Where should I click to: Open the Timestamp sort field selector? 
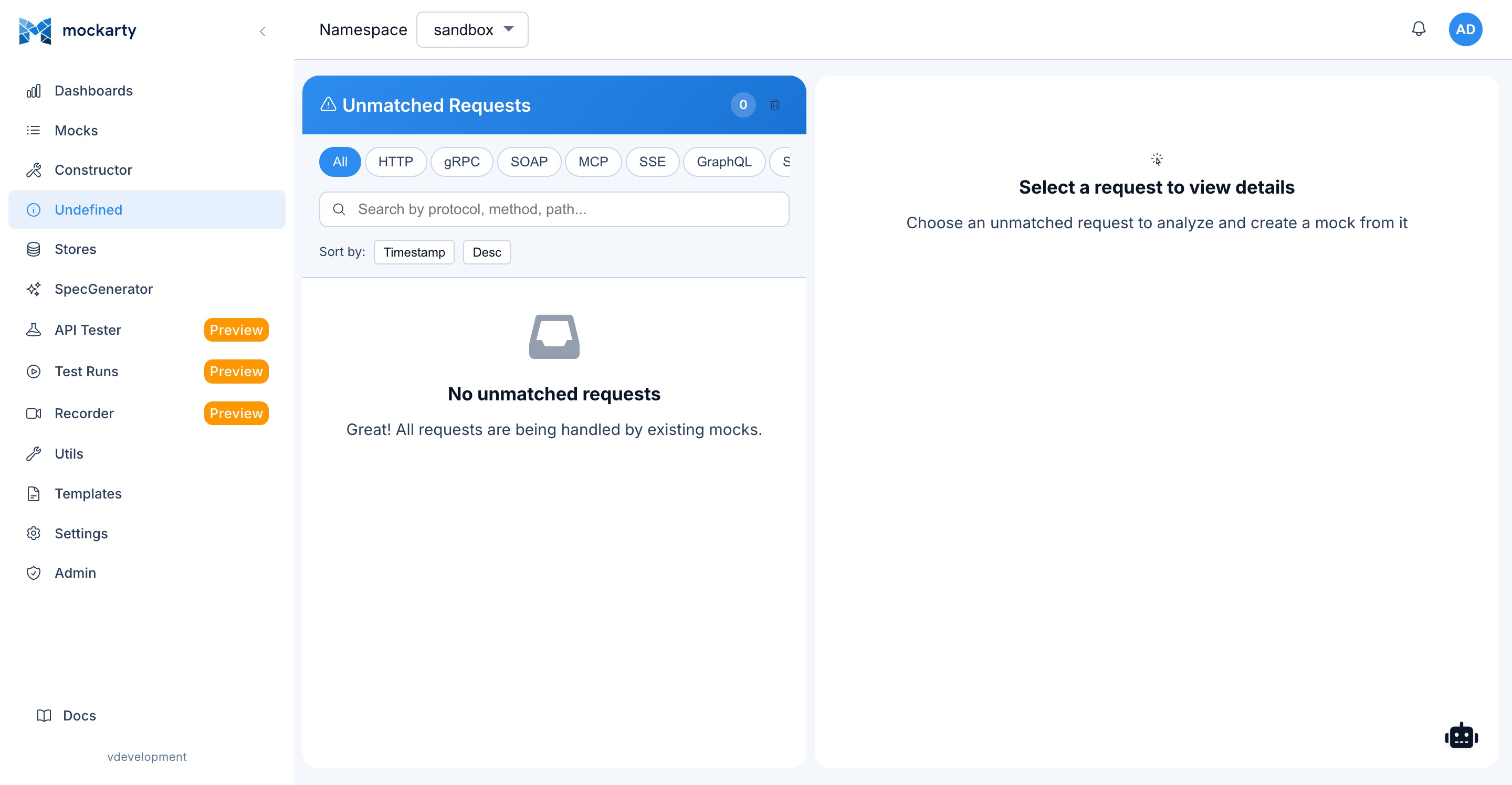[x=414, y=252]
